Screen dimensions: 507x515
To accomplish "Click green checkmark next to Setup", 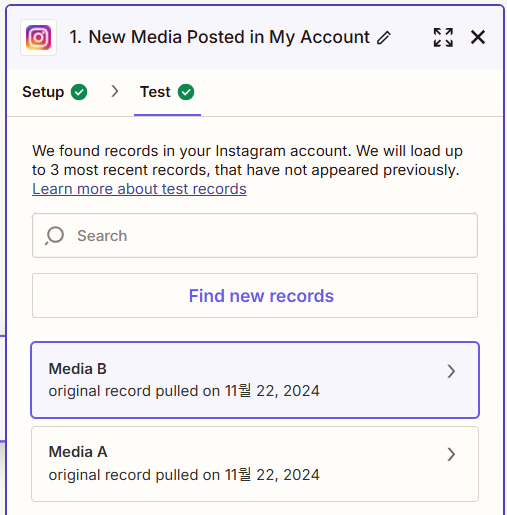I will (79, 92).
